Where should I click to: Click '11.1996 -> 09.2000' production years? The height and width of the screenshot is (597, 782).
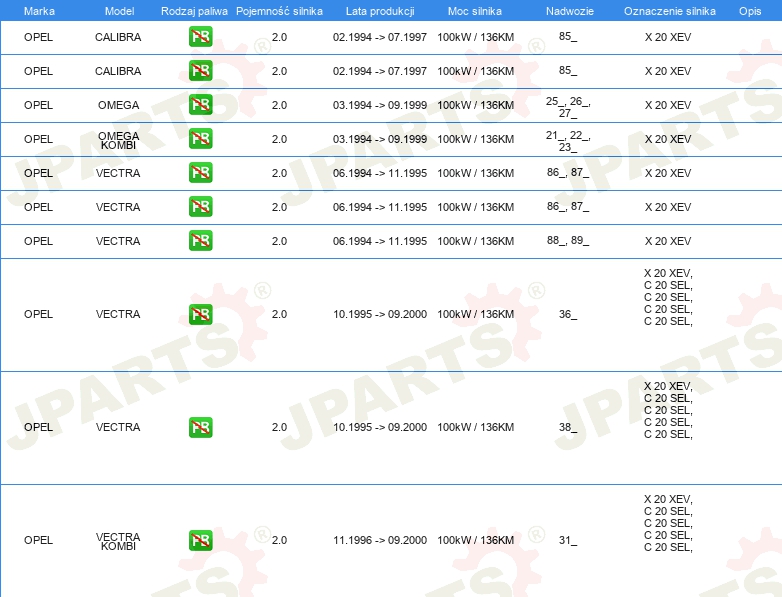click(x=380, y=540)
